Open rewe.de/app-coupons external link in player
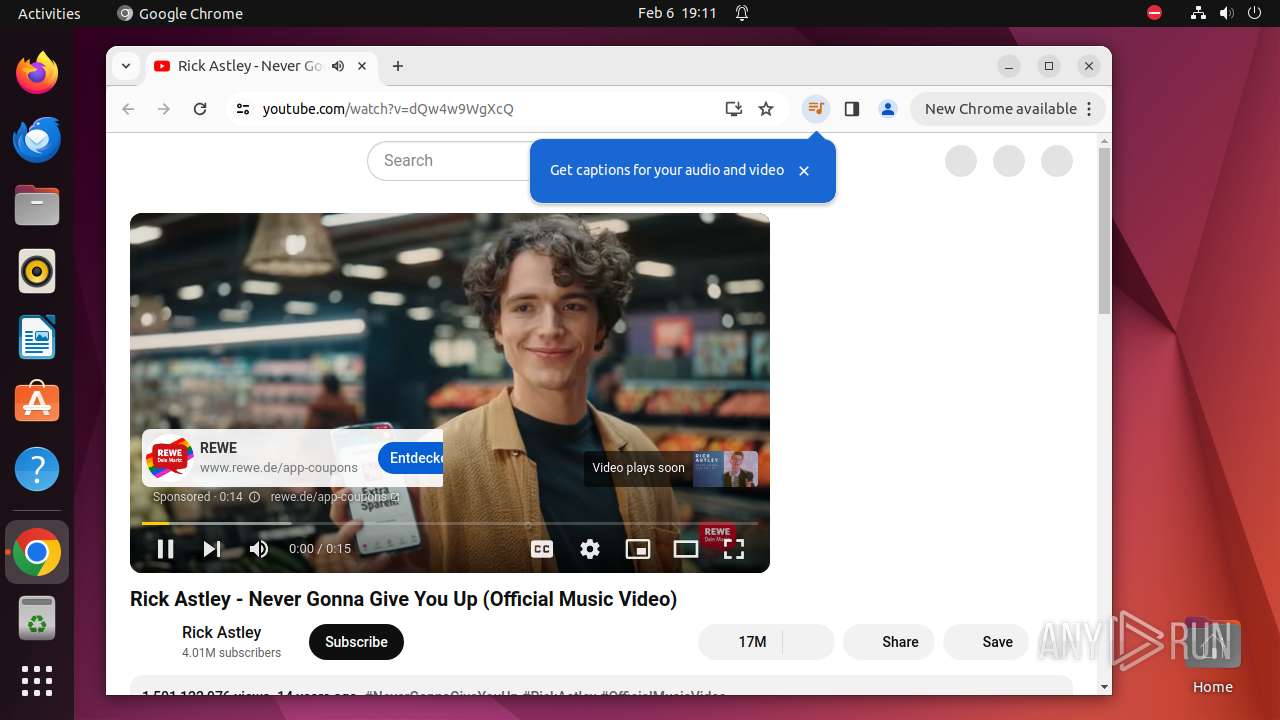The image size is (1280, 720). (x=335, y=497)
